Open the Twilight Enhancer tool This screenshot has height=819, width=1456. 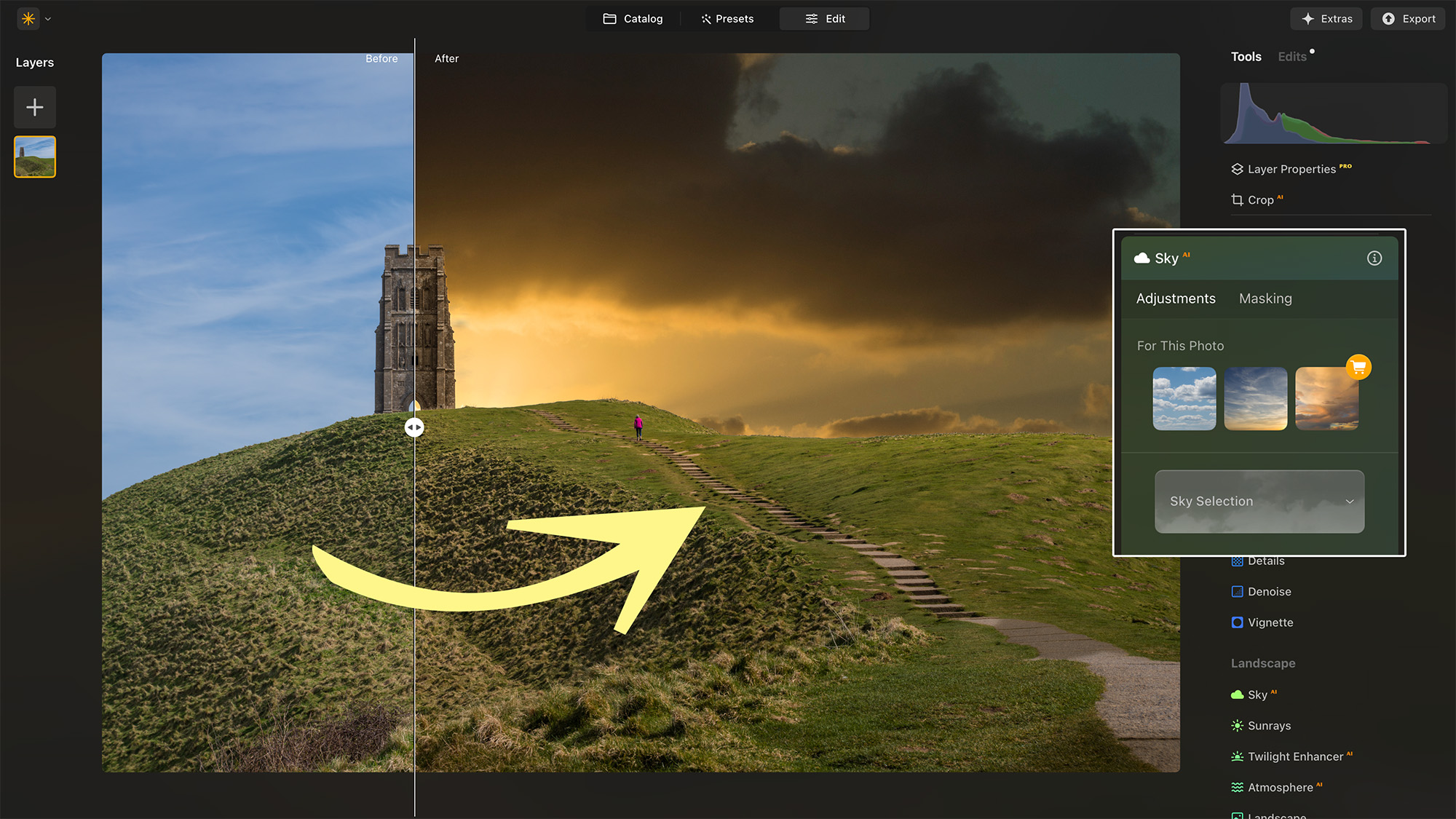click(1291, 756)
